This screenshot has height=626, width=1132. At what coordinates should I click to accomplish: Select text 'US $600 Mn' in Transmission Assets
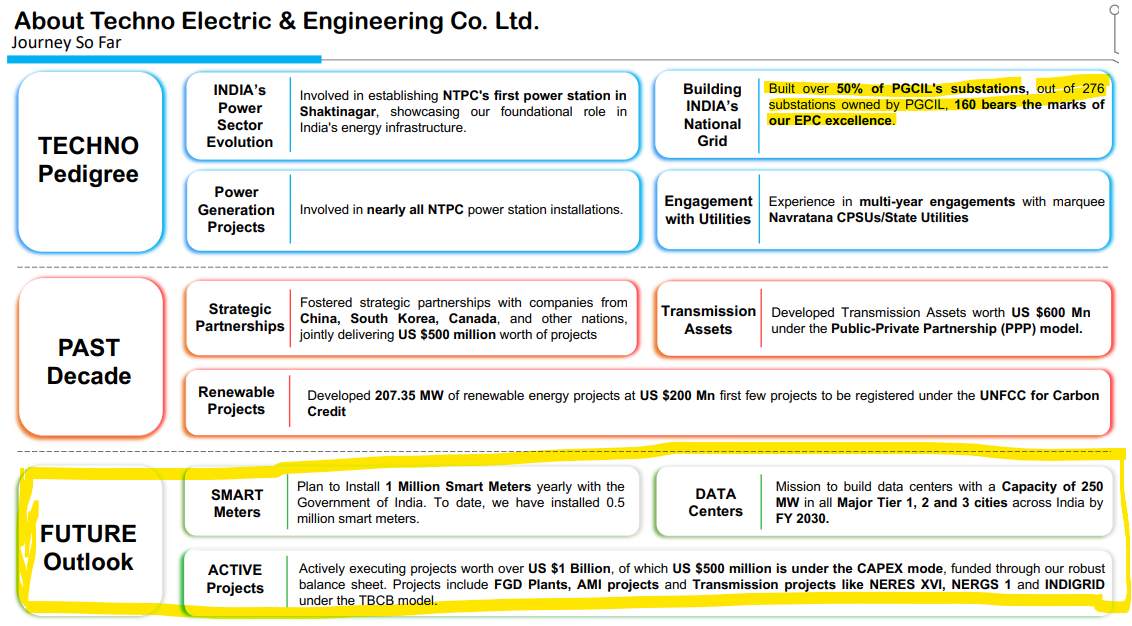pyautogui.click(x=1050, y=313)
